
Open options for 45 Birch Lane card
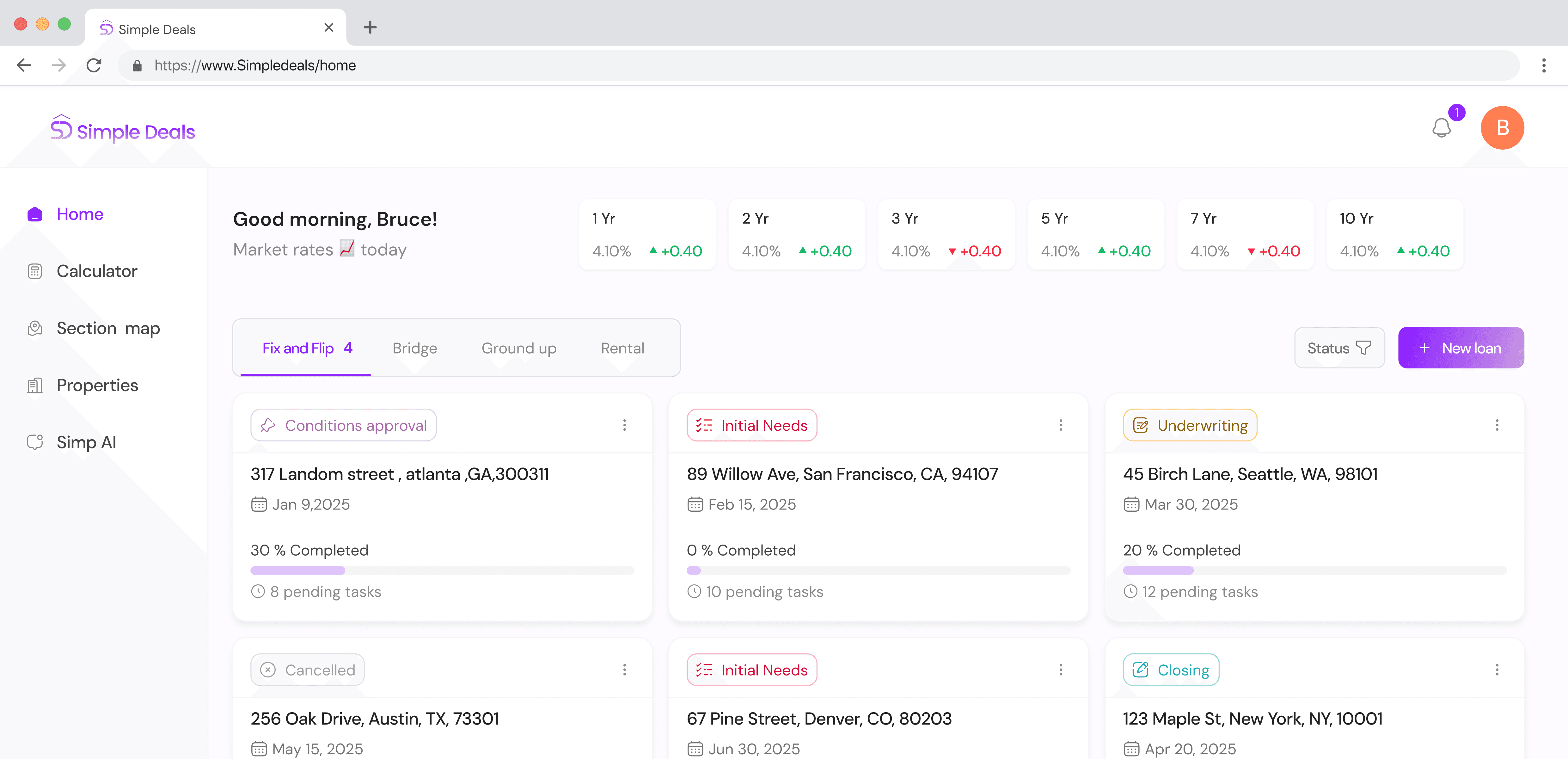[1497, 425]
